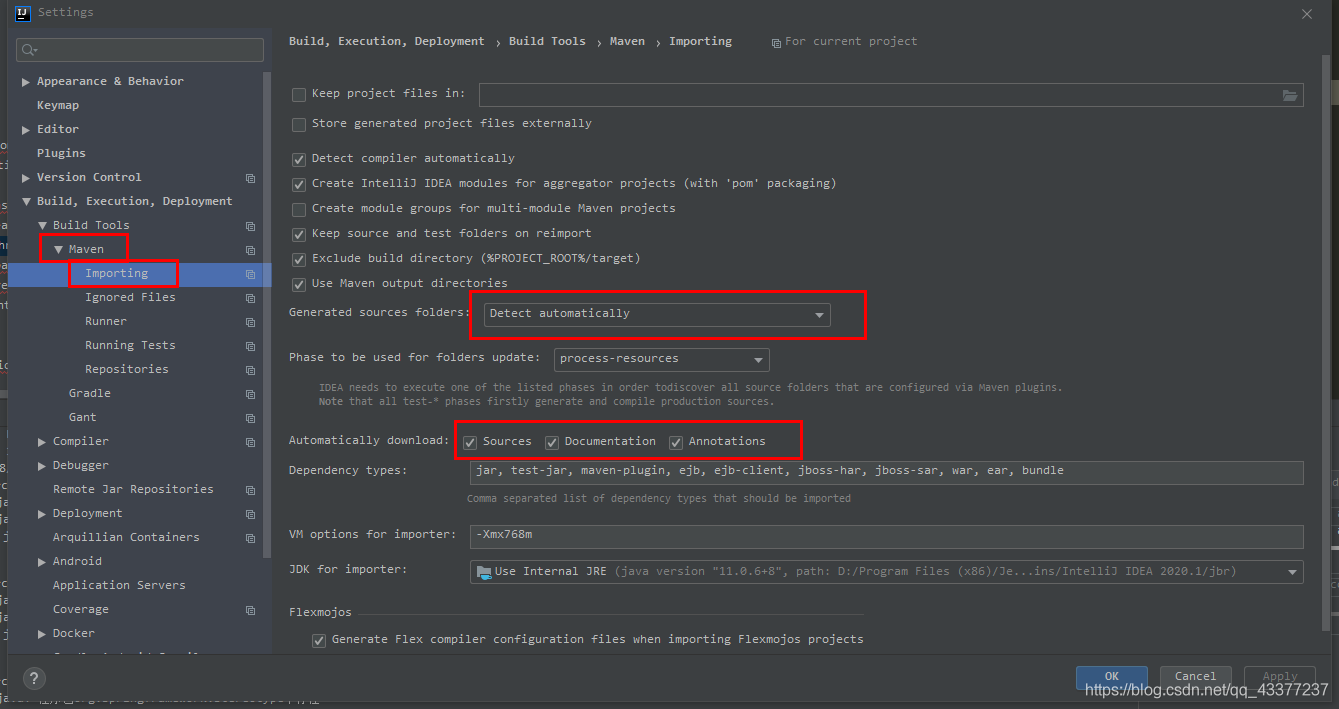This screenshot has height=709, width=1339.
Task: Click project-level icon beside Gradle
Action: click(x=250, y=394)
